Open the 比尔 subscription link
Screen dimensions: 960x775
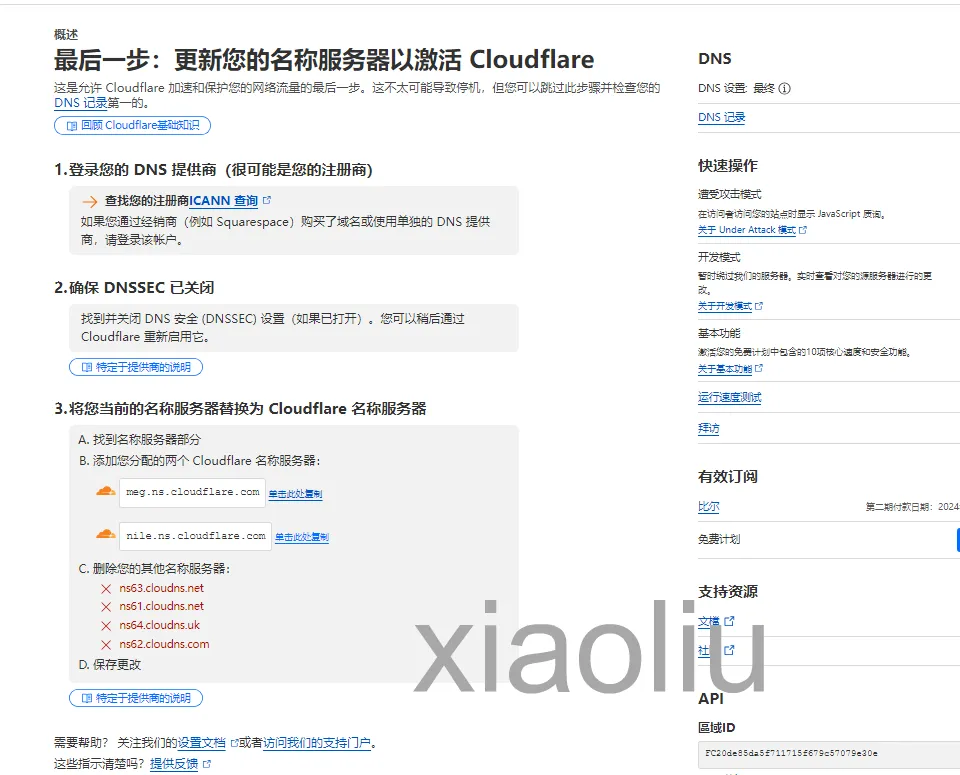(x=708, y=507)
